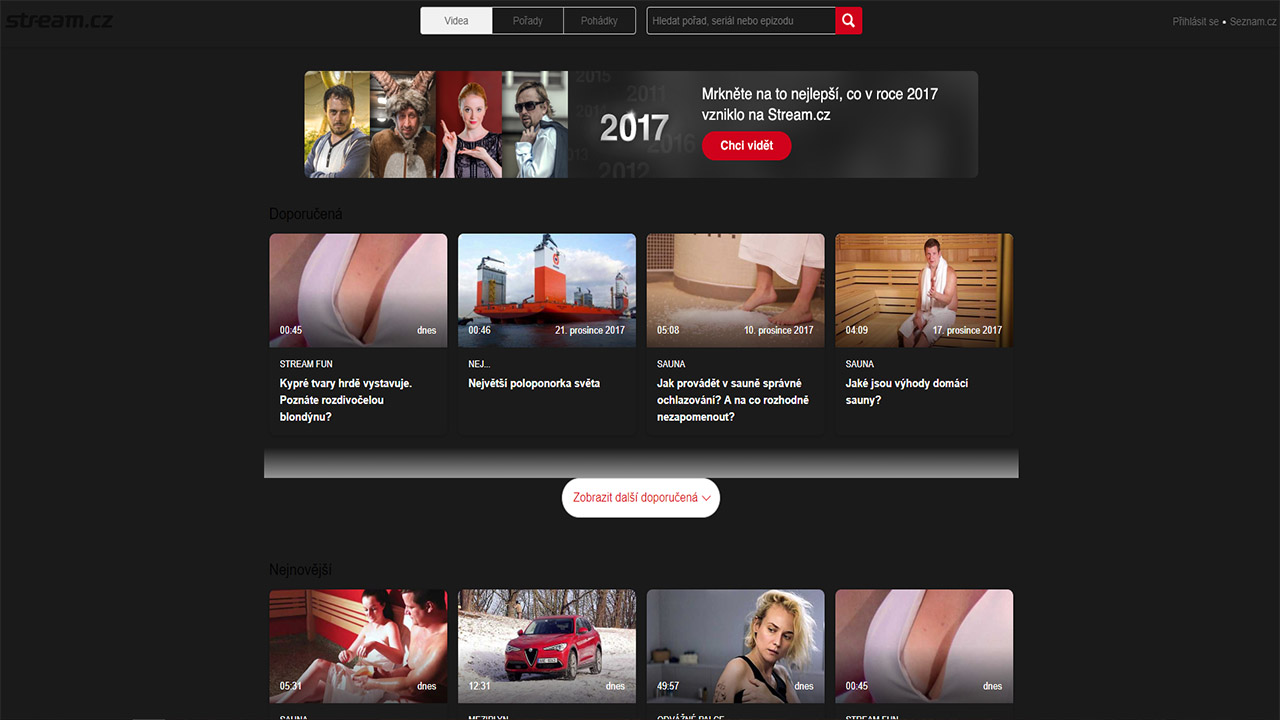Open the Největší poloponorka světa ship thumbnail
Image resolution: width=1280 pixels, height=720 pixels.
point(547,290)
